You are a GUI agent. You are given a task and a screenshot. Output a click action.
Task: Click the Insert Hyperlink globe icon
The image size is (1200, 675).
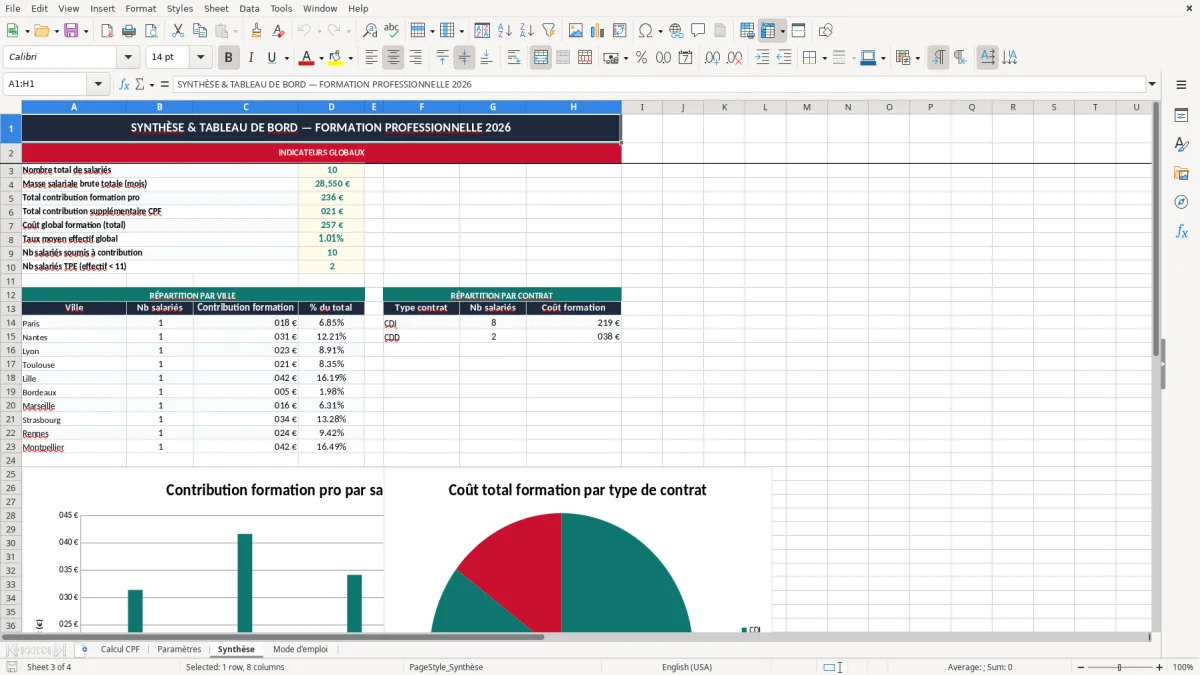point(676,31)
